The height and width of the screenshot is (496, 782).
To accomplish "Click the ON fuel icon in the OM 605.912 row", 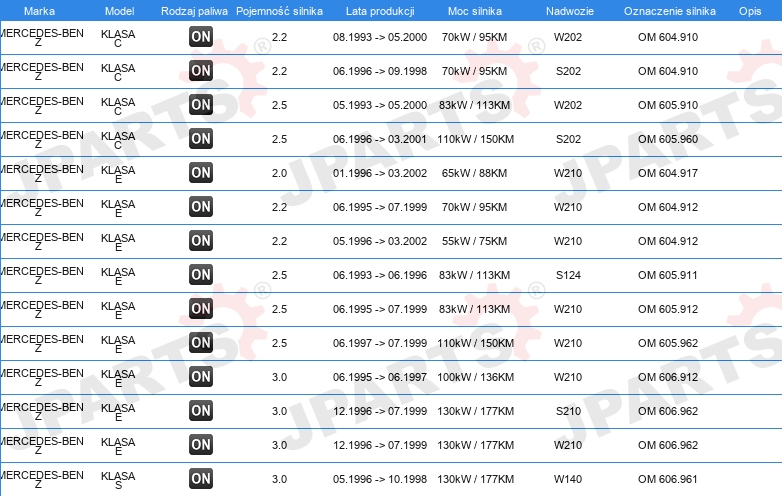I will 201,309.
